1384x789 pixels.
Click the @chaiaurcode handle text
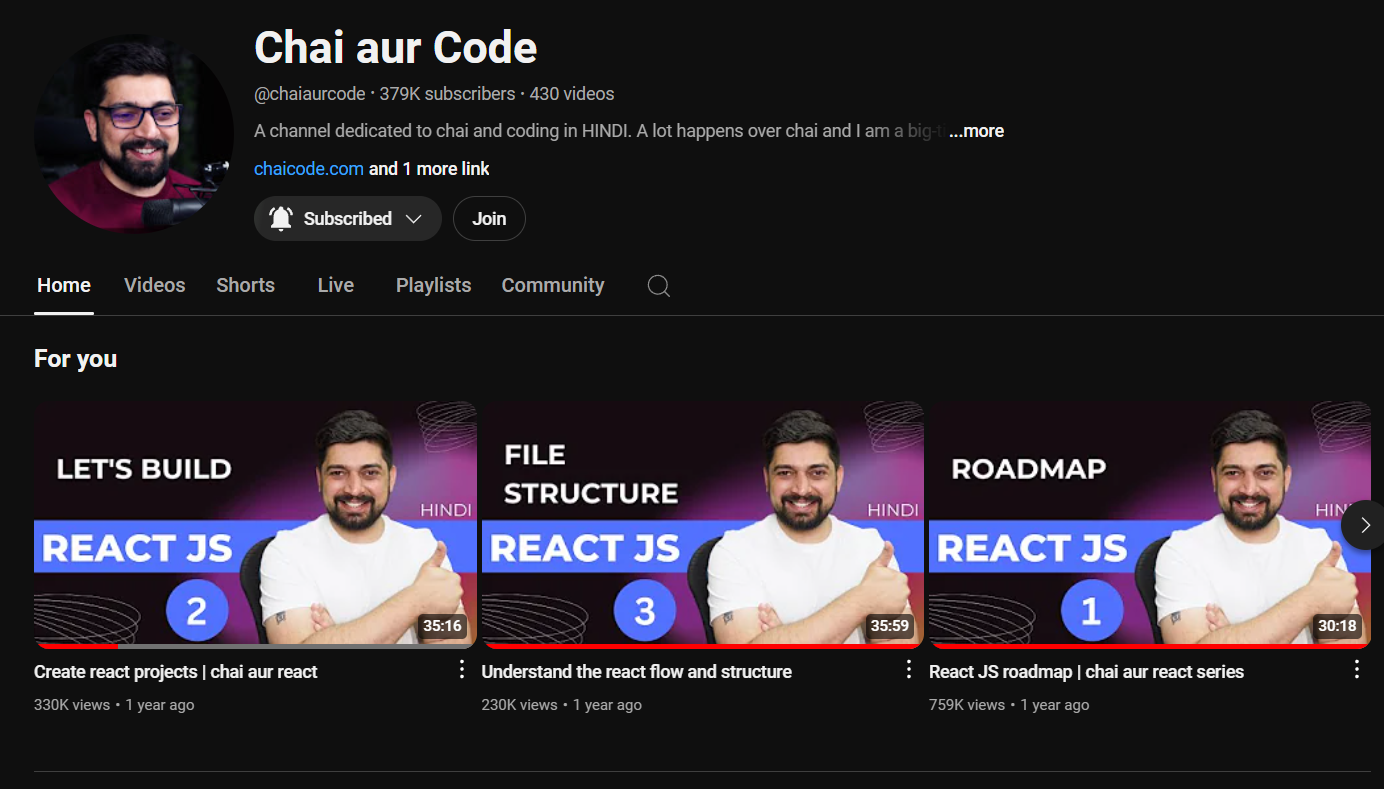coord(310,94)
